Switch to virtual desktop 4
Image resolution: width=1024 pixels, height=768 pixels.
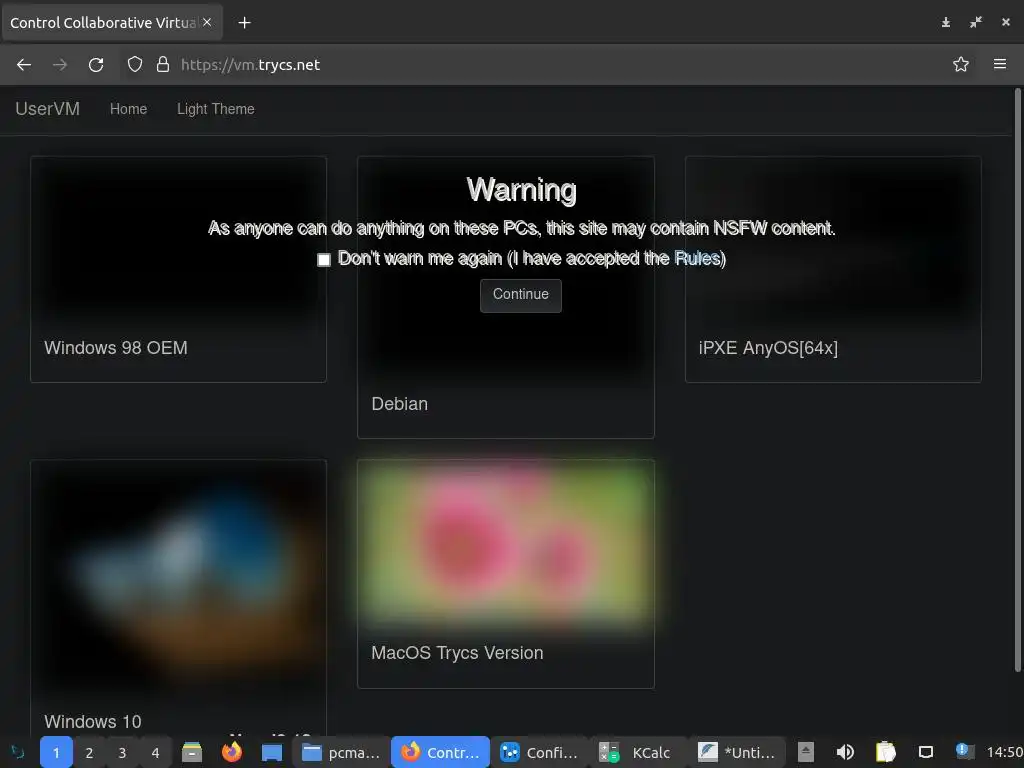click(155, 752)
